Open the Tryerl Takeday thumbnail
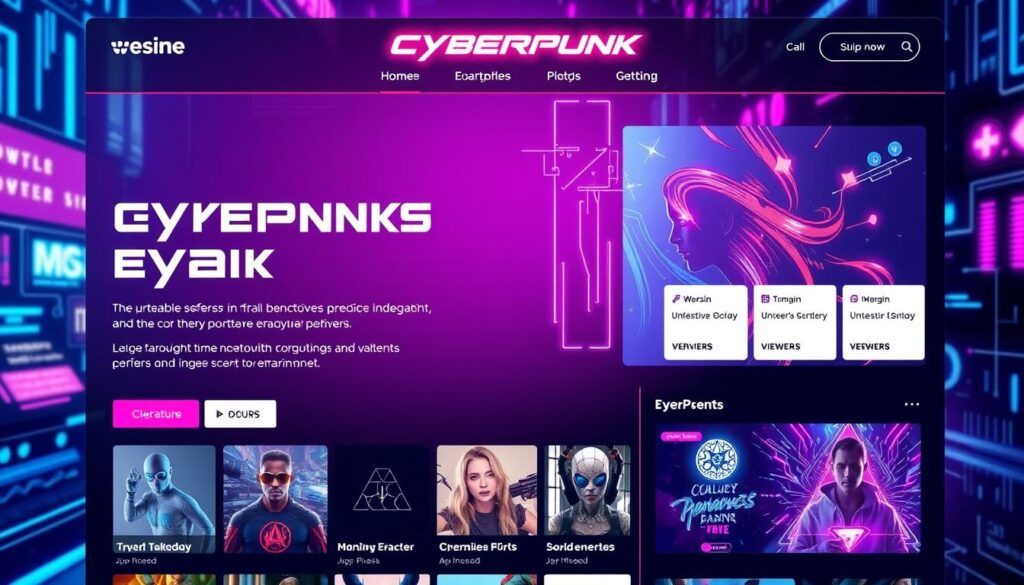The image size is (1024, 585). [164, 499]
